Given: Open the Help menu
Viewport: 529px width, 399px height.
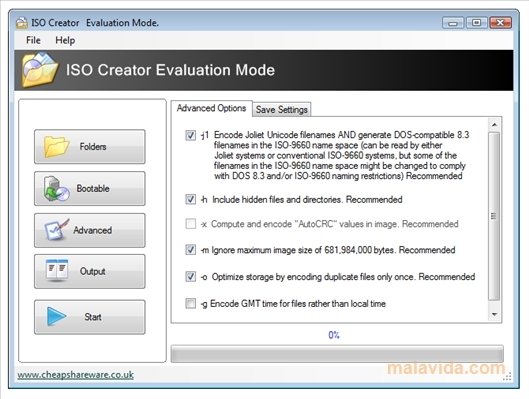Looking at the screenshot, I should pyautogui.click(x=65, y=40).
